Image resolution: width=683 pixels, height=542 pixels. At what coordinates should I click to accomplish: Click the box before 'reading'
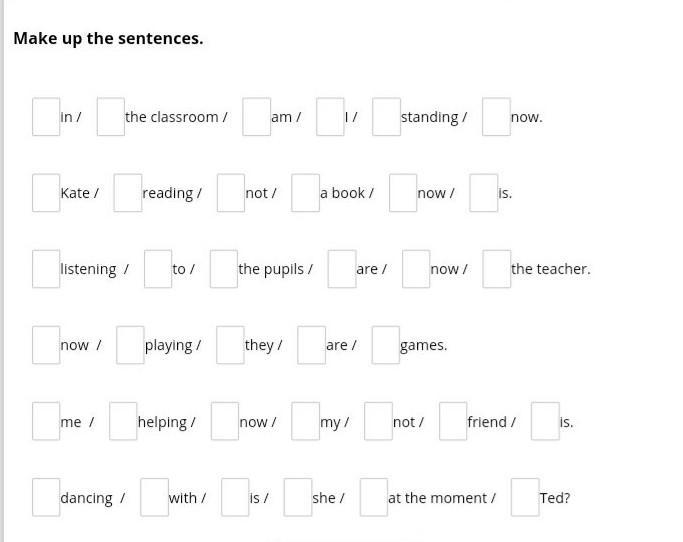(128, 193)
